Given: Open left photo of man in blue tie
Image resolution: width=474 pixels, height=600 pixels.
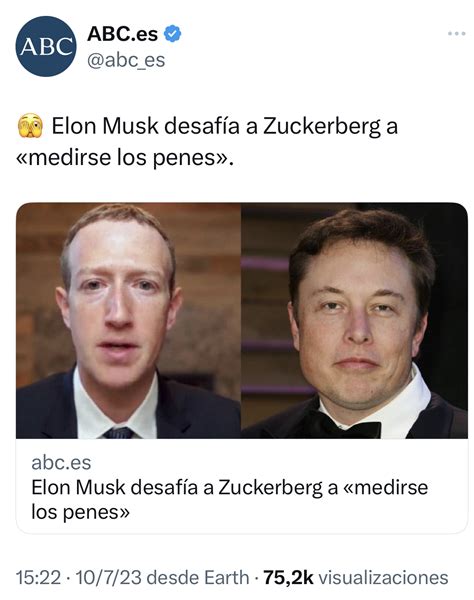Looking at the screenshot, I should (x=129, y=321).
